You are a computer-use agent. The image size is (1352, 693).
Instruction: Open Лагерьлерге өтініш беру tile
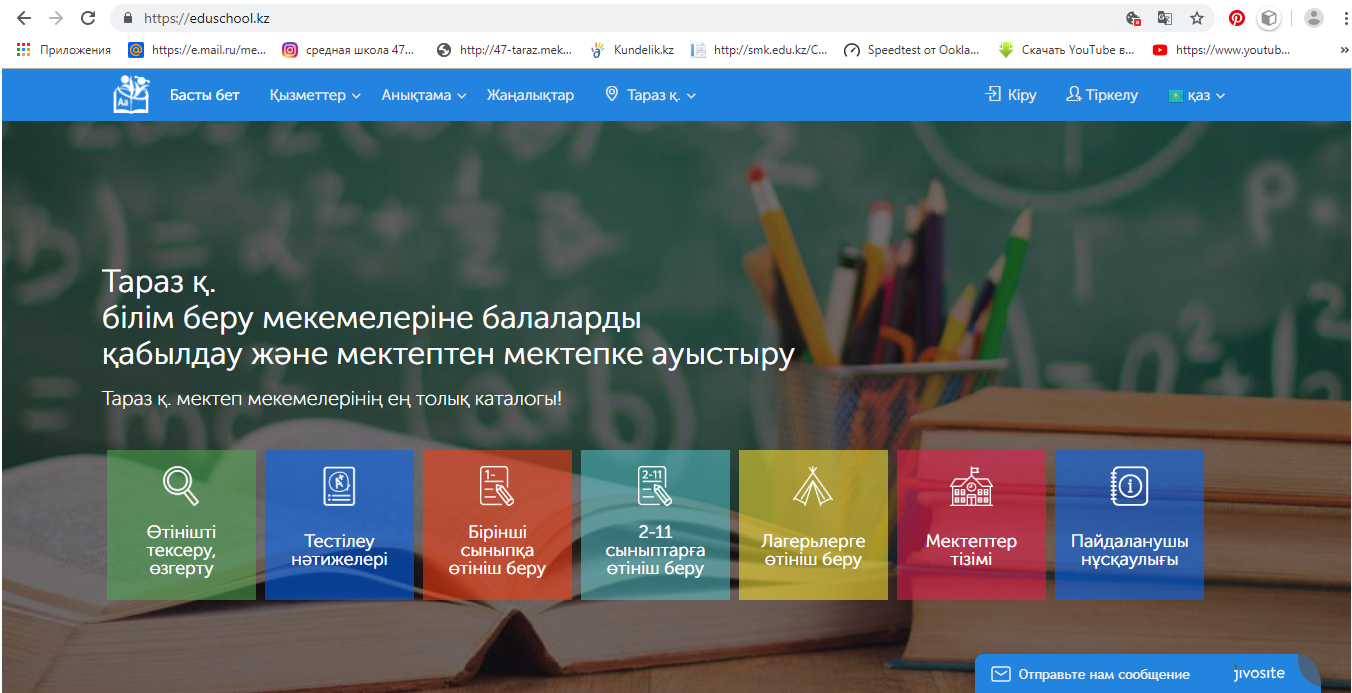click(x=813, y=525)
